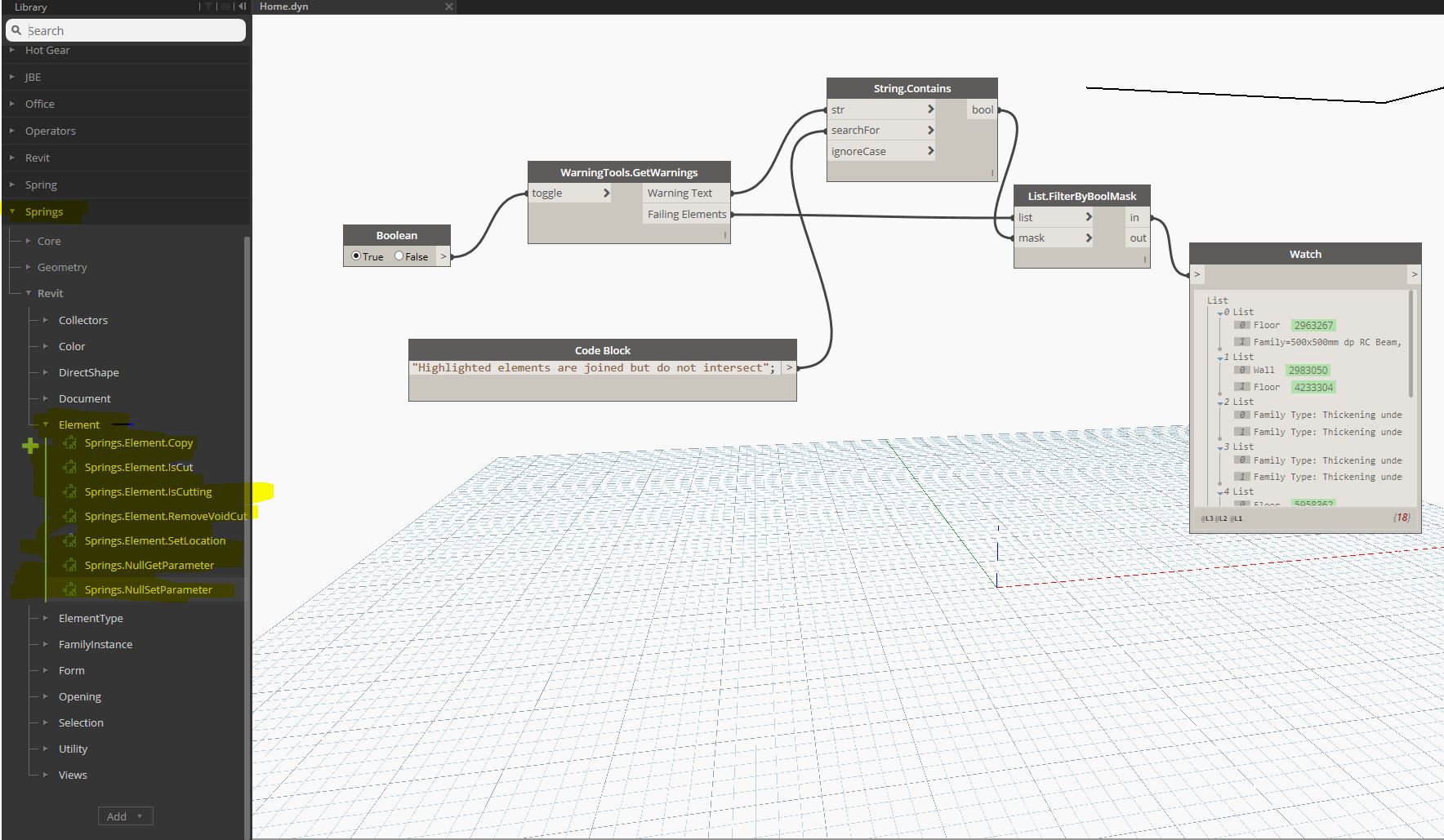Expand the DirectShape tree item
1444x840 pixels.
click(46, 372)
